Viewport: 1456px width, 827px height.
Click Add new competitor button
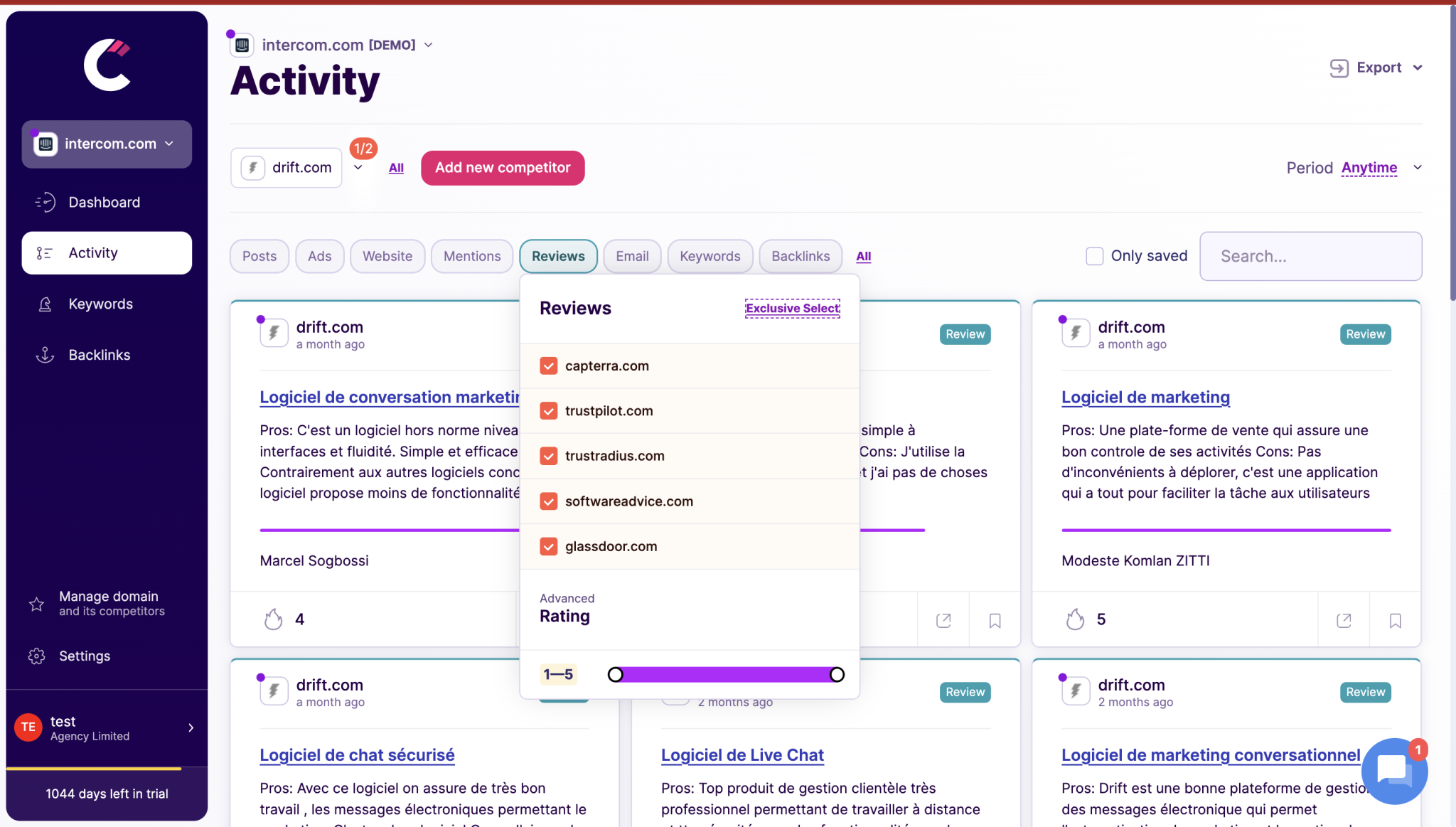coord(503,168)
